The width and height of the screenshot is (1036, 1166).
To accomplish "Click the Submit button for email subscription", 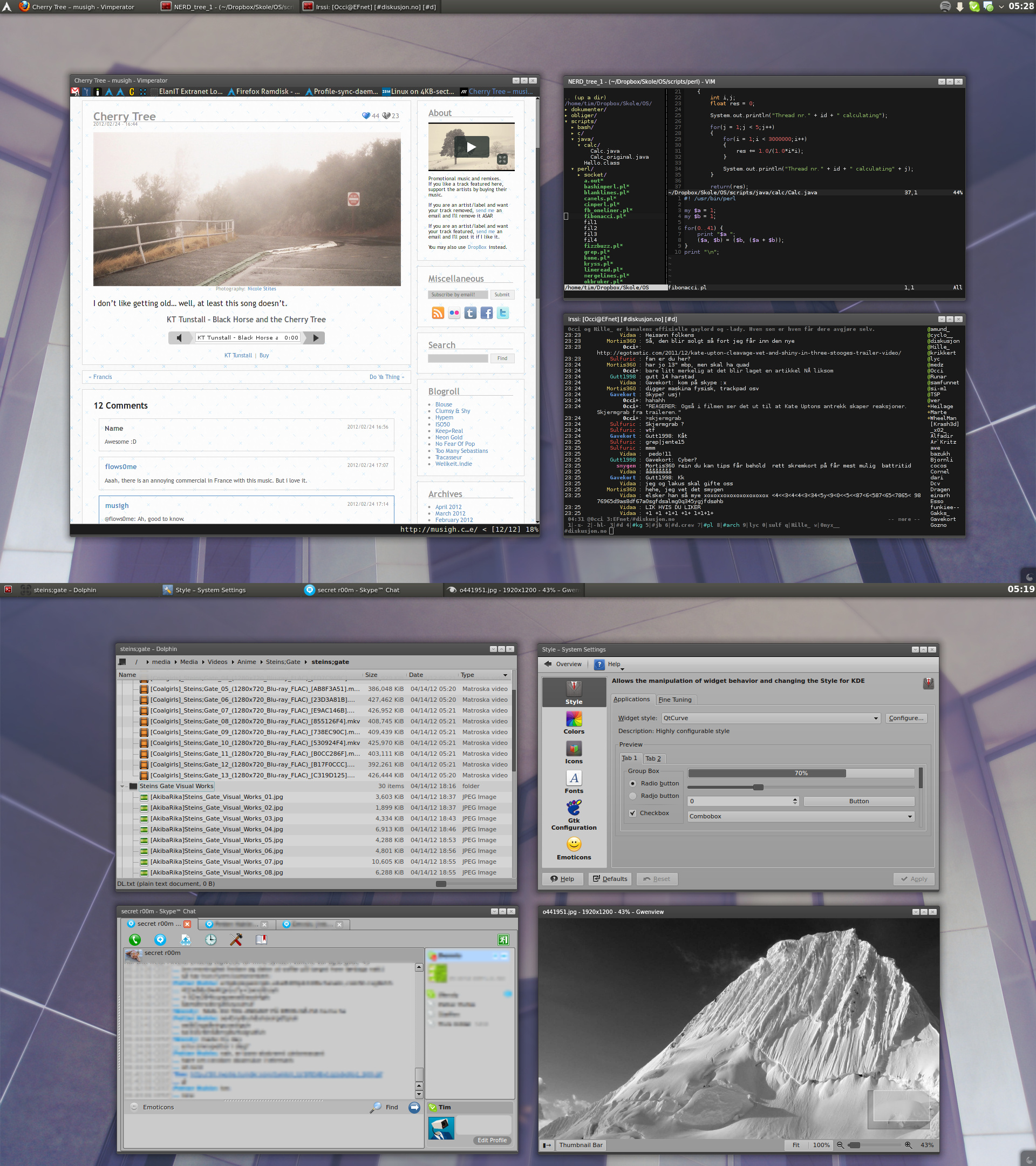I will pyautogui.click(x=502, y=295).
